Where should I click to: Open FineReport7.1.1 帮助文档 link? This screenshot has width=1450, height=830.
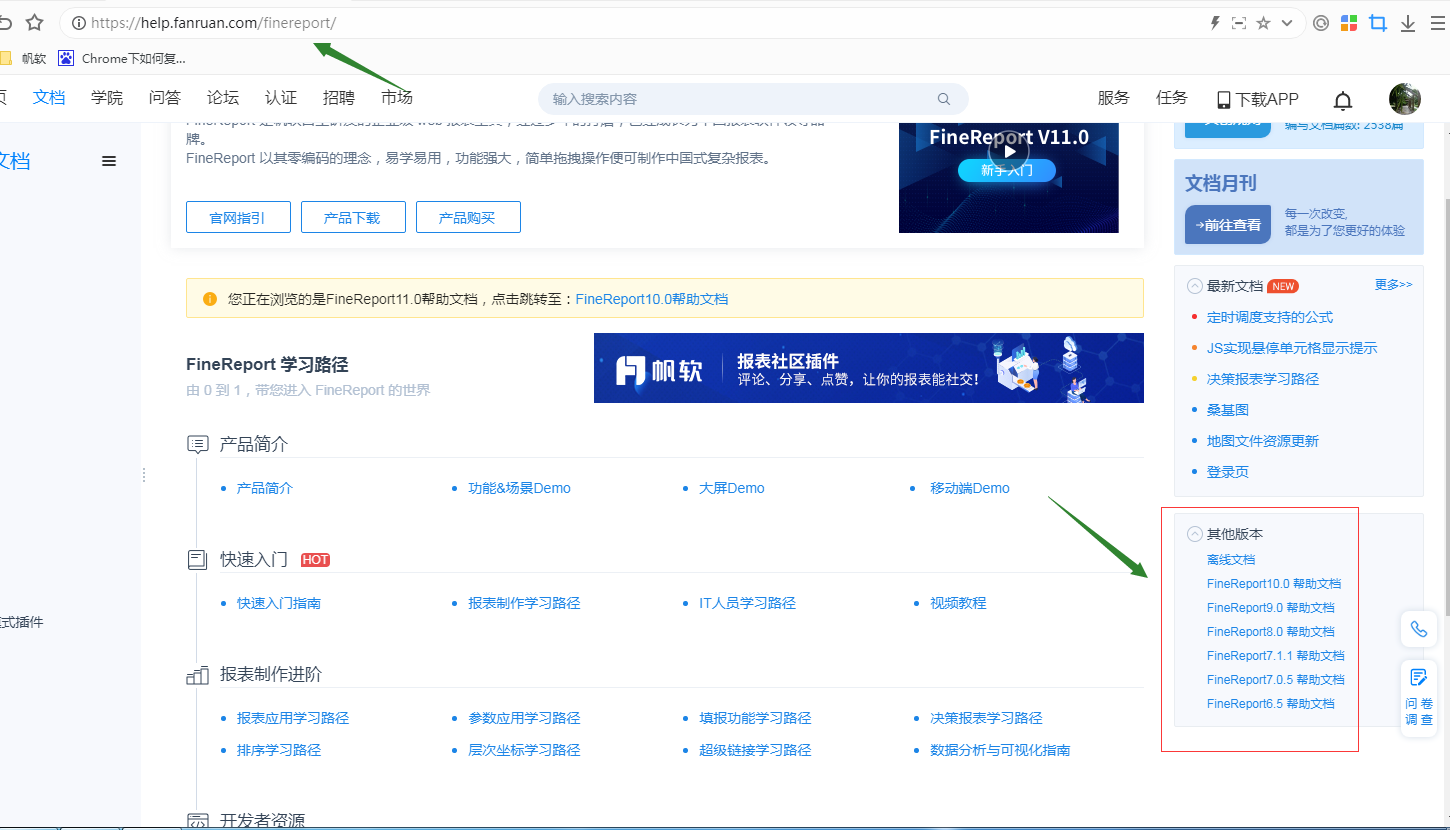click(x=1276, y=656)
